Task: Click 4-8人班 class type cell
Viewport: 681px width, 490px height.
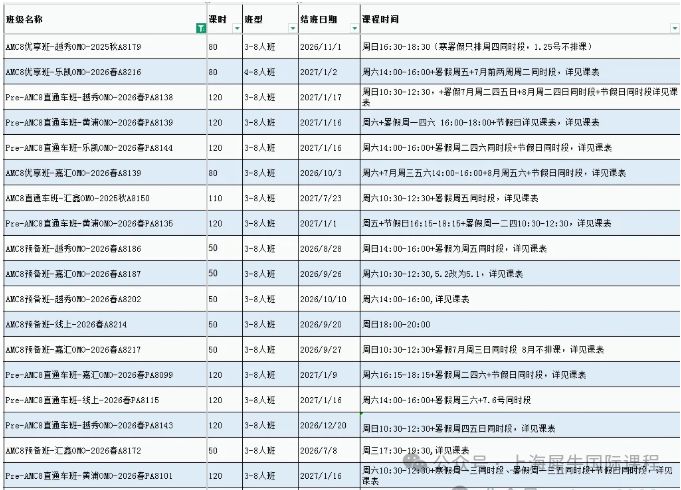Action: 270,72
